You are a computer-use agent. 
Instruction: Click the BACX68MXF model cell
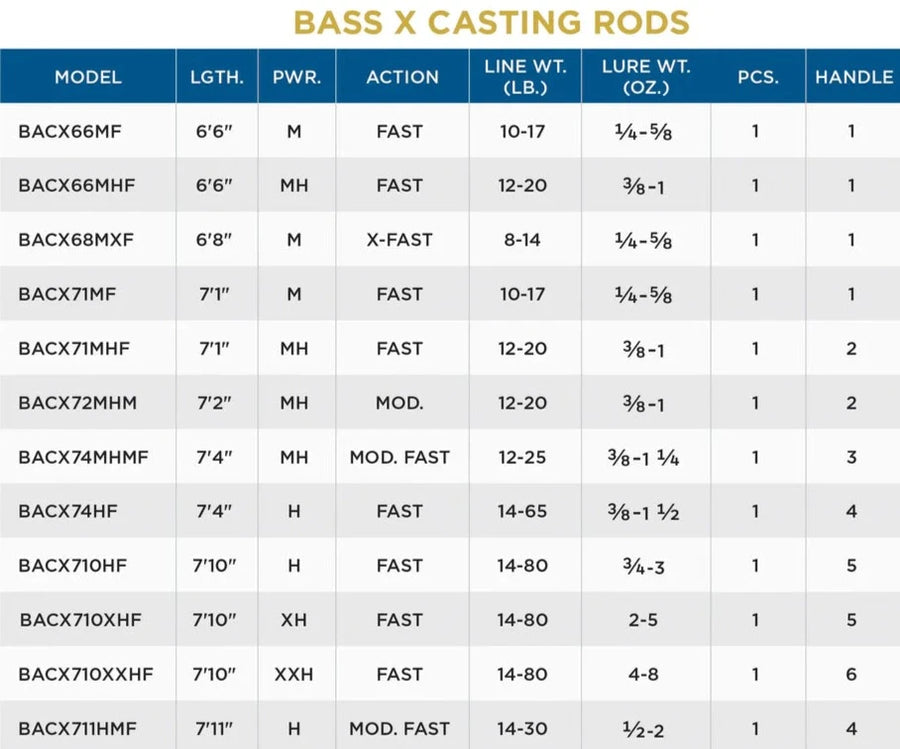(75, 240)
